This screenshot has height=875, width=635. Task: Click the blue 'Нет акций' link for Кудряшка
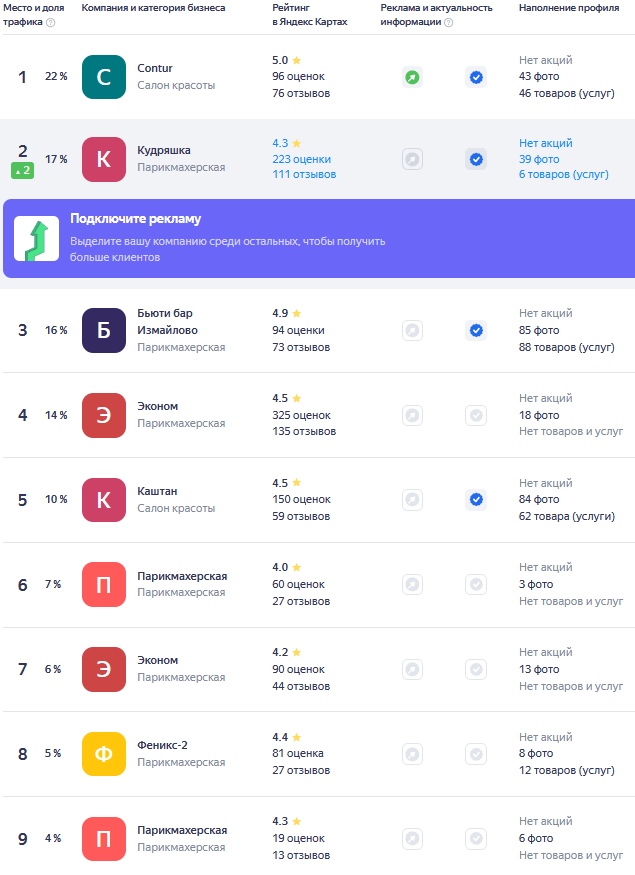coord(546,143)
